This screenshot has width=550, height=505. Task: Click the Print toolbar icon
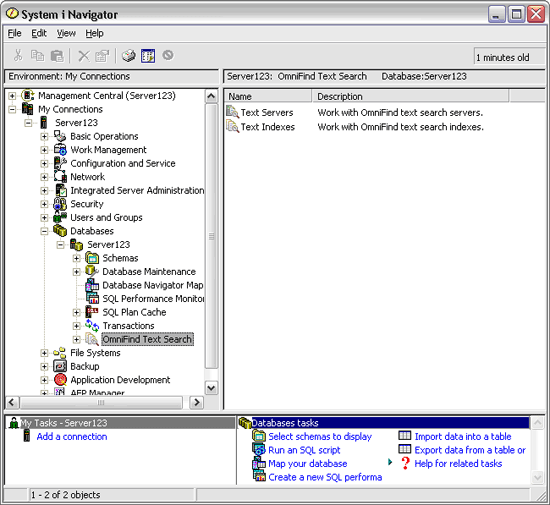129,56
